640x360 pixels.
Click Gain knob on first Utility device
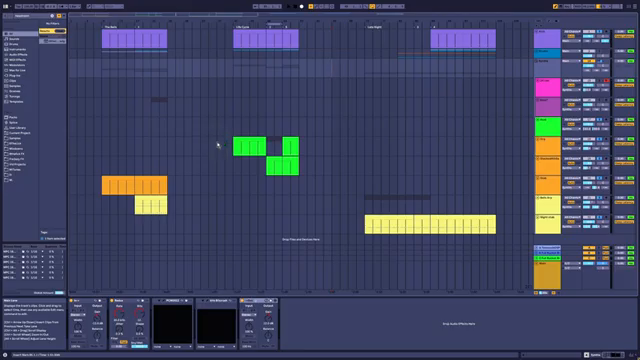coord(97,318)
